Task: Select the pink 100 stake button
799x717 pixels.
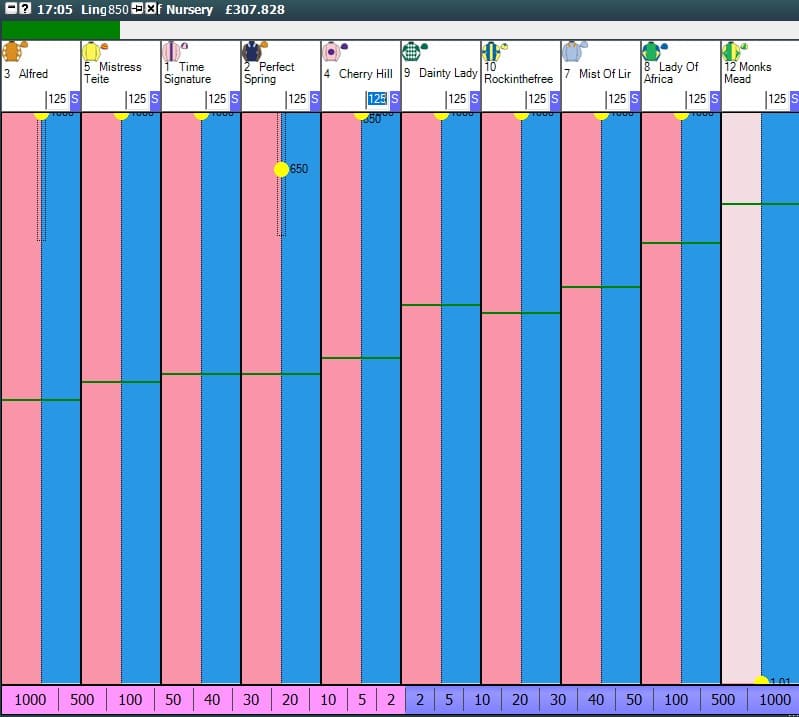Action: pos(130,700)
